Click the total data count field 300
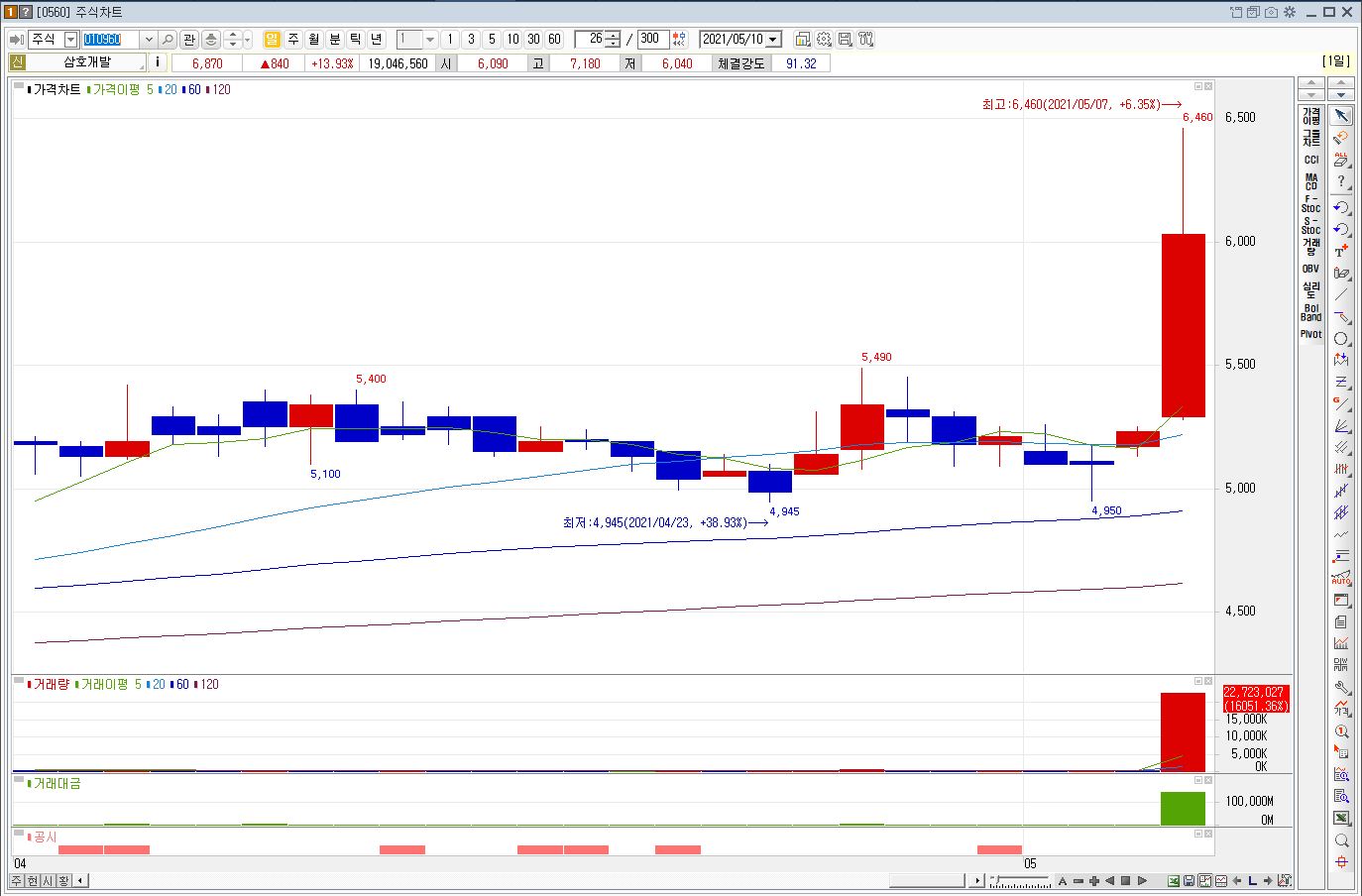This screenshot has width=1362, height=896. tap(651, 40)
